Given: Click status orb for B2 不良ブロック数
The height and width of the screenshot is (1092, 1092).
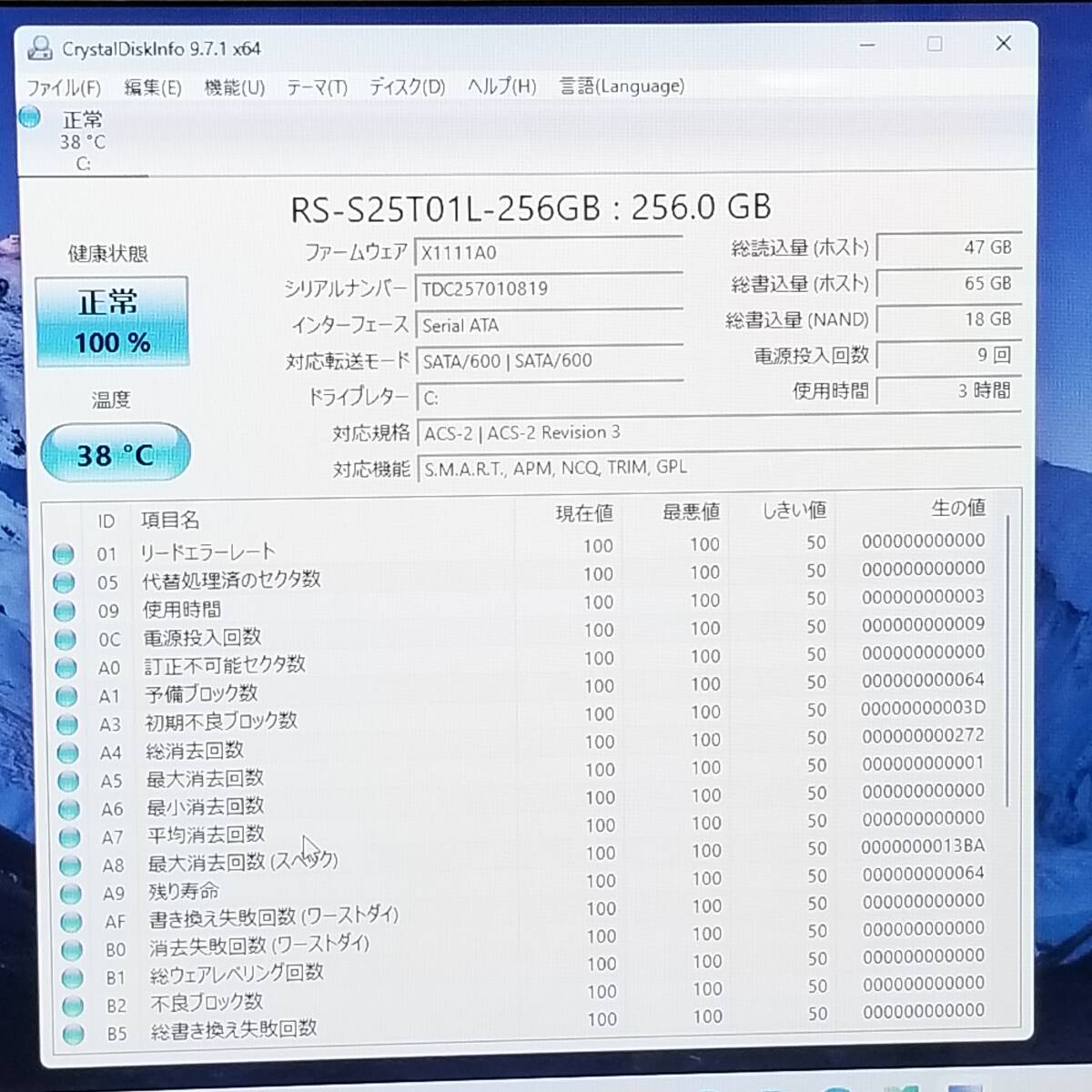Looking at the screenshot, I should (x=73, y=1006).
